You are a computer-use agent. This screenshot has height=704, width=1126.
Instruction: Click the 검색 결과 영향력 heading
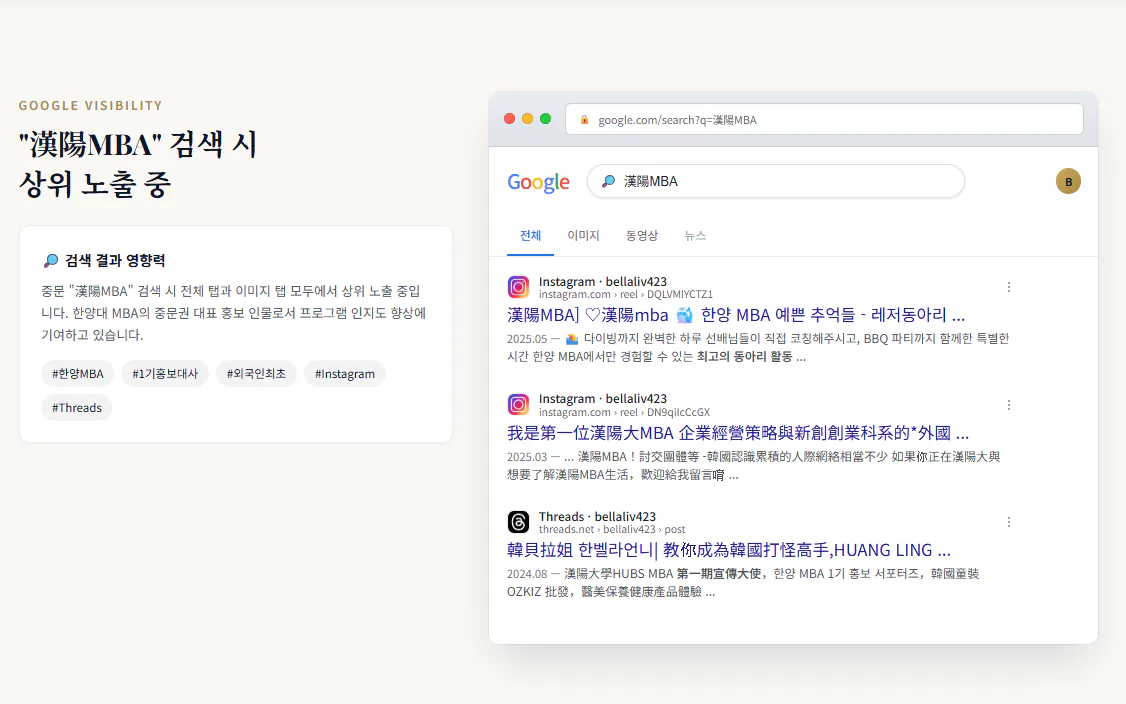[x=115, y=260]
